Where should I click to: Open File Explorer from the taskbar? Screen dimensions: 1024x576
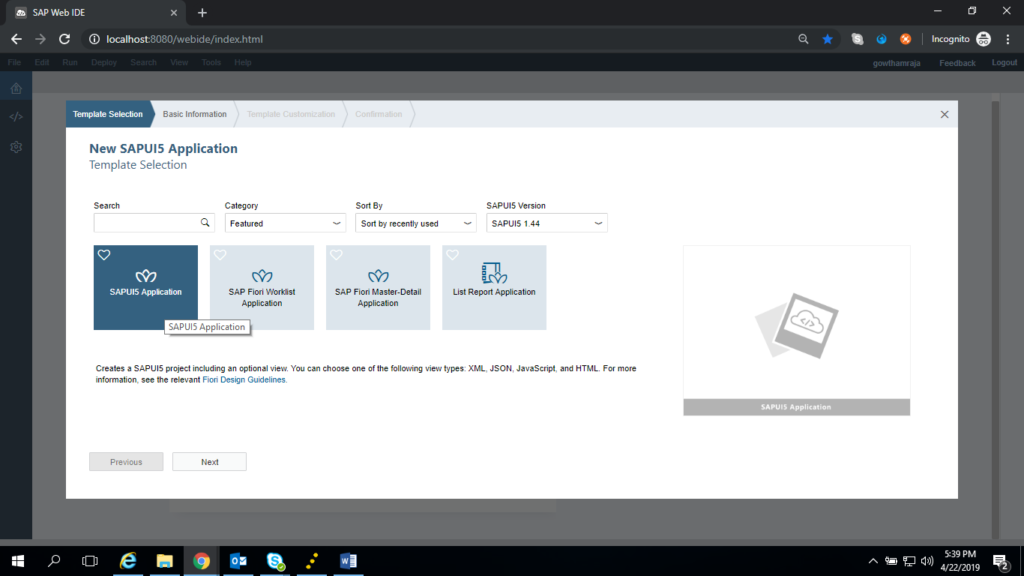[x=165, y=561]
